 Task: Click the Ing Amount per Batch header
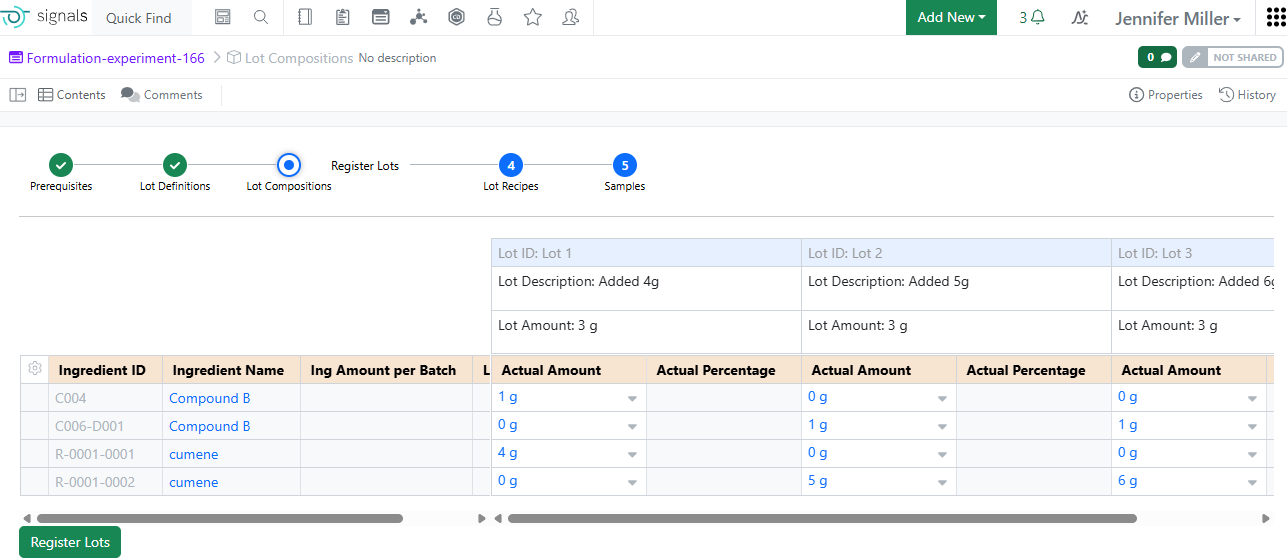[387, 370]
